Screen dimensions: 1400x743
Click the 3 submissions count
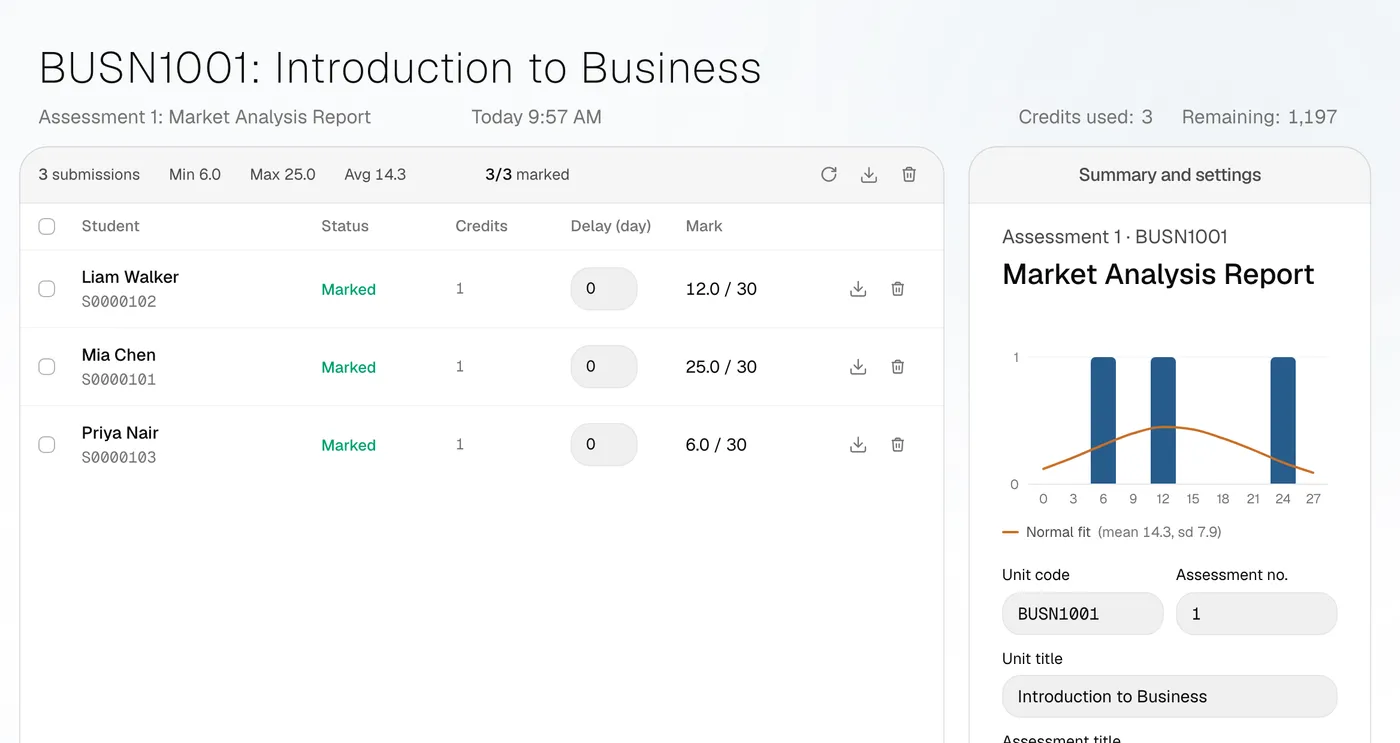(89, 175)
